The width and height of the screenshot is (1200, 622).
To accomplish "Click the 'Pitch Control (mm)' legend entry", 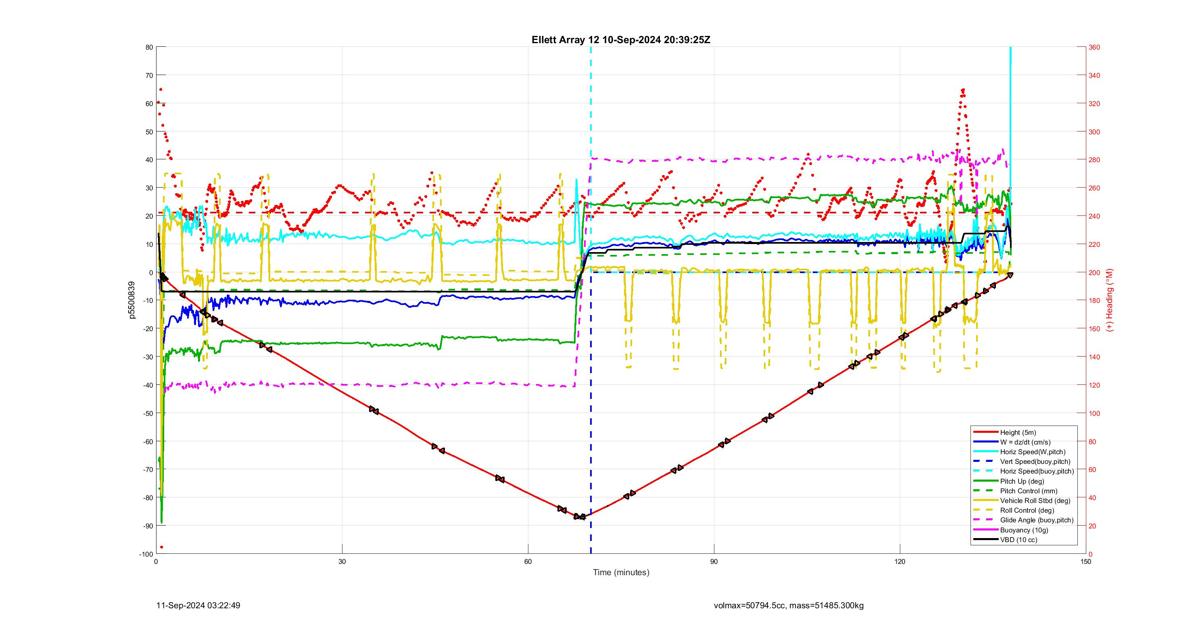I will click(x=1029, y=491).
